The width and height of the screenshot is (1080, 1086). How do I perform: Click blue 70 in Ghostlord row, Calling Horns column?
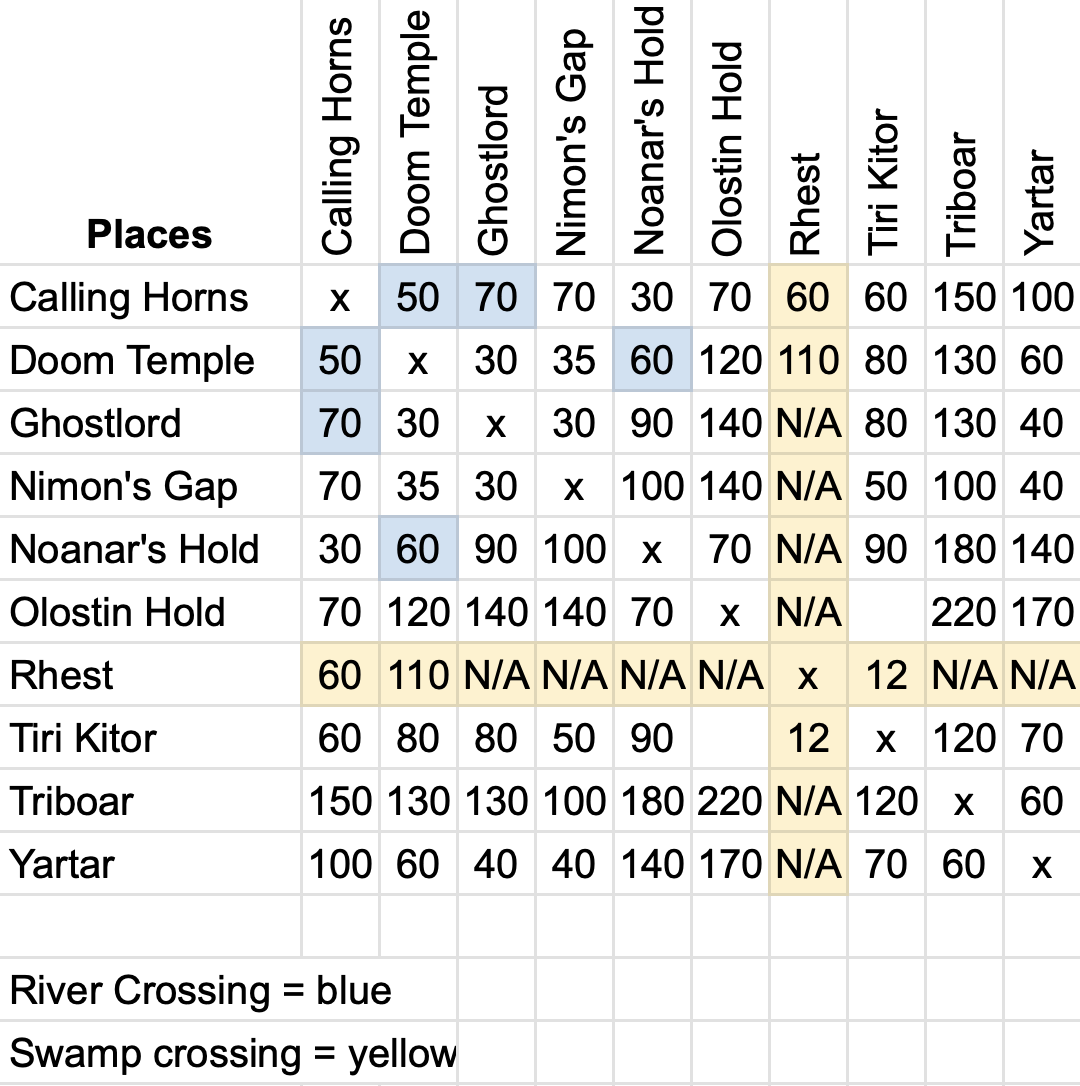tap(340, 423)
